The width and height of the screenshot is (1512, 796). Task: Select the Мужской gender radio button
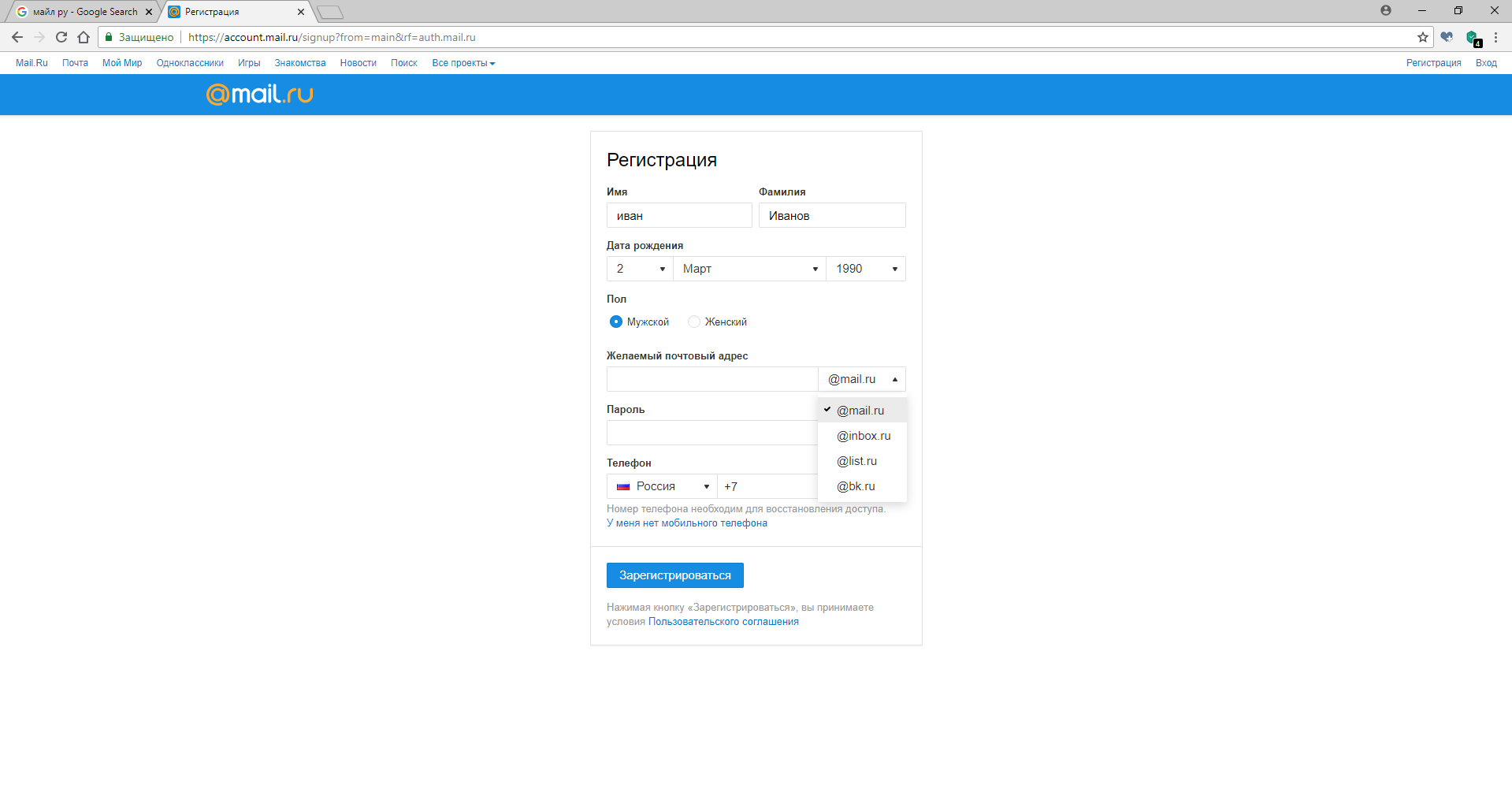(616, 322)
